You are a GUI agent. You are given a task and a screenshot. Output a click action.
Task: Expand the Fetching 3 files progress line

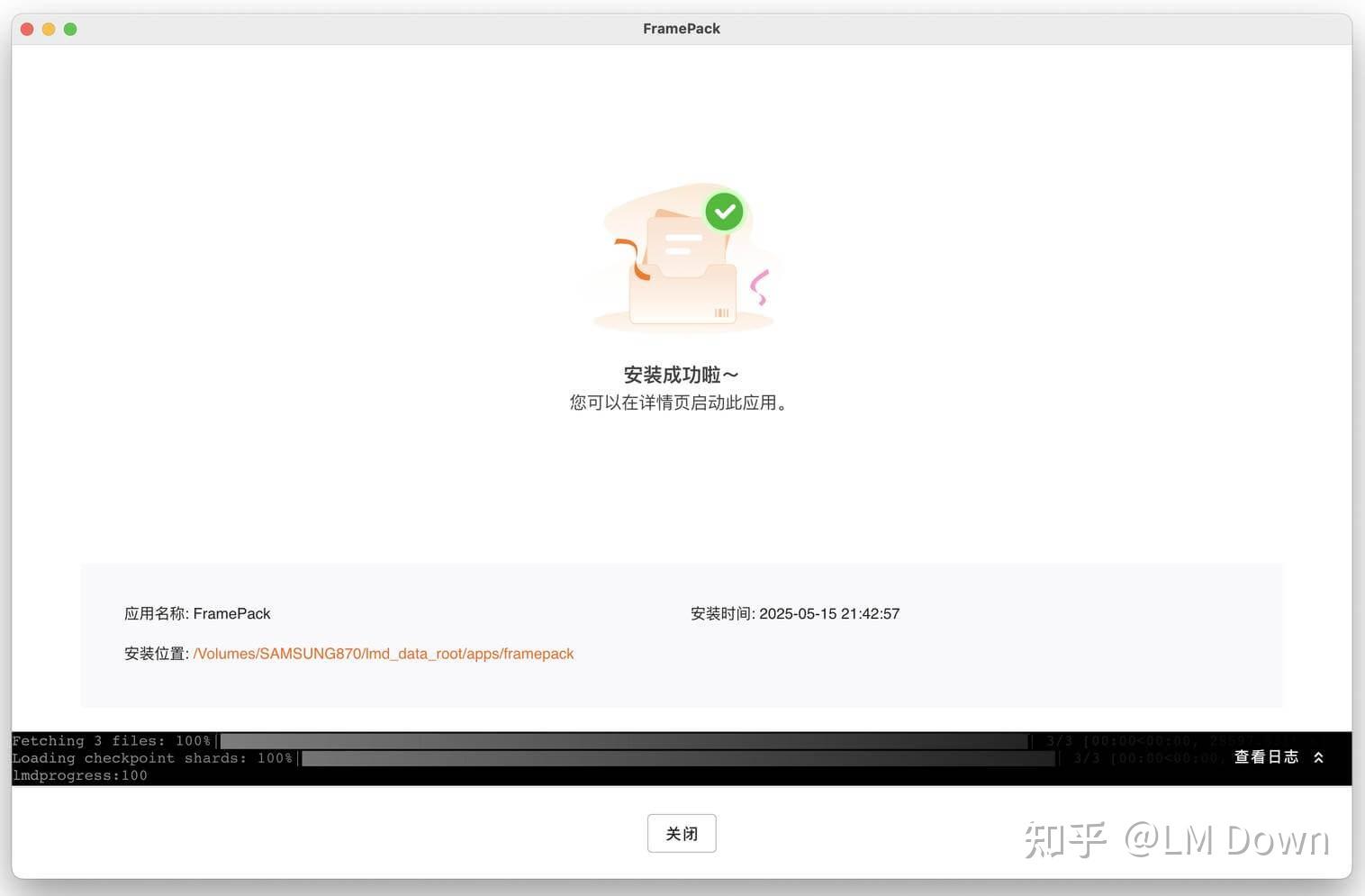[x=112, y=740]
